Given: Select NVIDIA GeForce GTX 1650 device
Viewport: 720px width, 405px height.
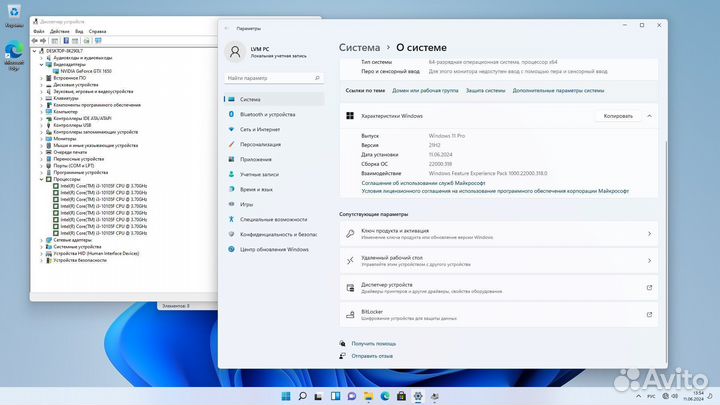Looking at the screenshot, I should point(86,71).
